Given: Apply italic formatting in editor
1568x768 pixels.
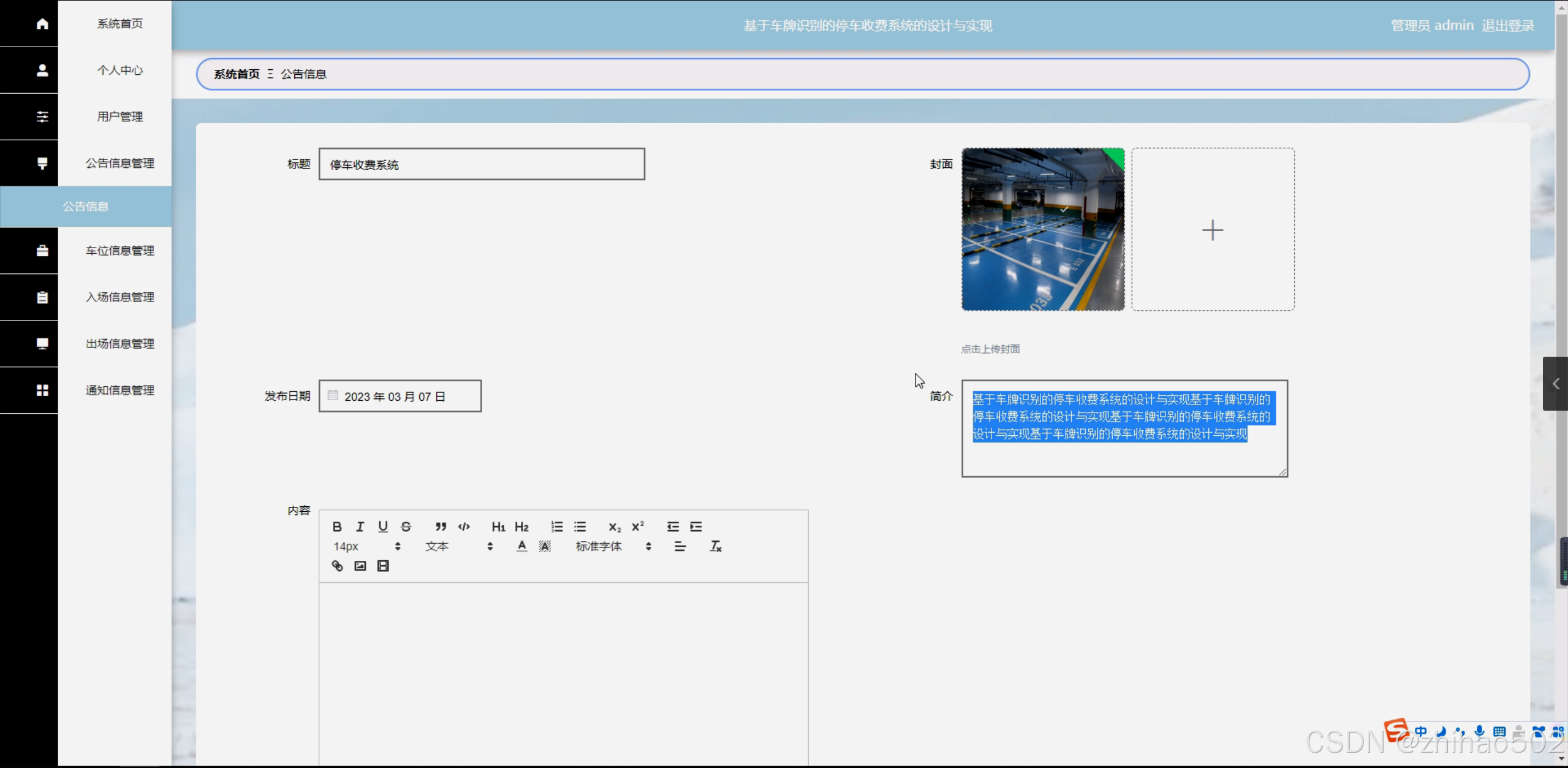Looking at the screenshot, I should pos(360,527).
